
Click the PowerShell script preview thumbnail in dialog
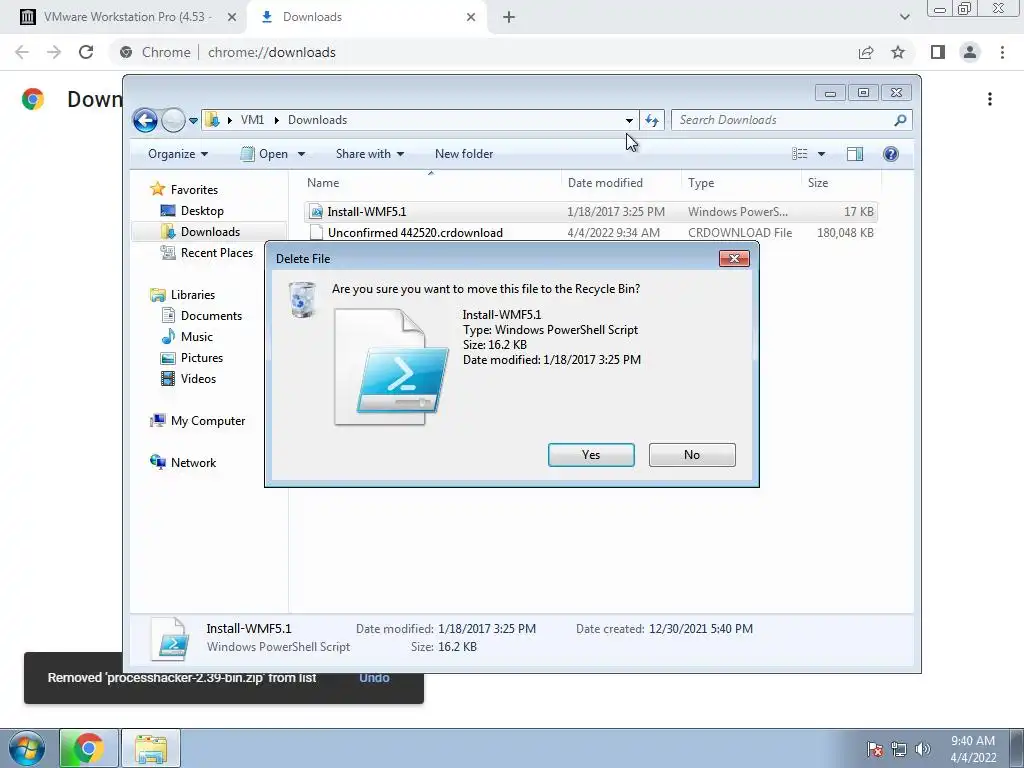pyautogui.click(x=391, y=367)
